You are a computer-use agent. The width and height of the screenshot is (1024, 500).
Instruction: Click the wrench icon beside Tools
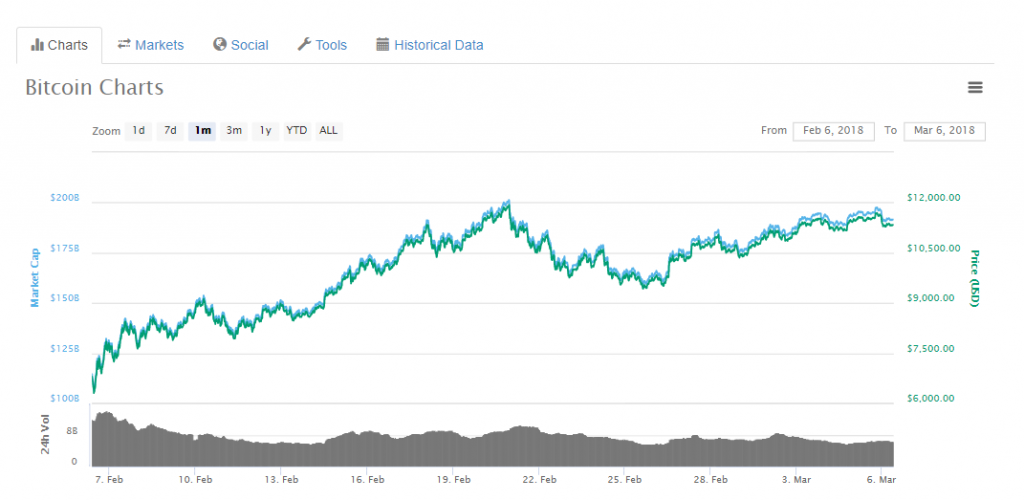[x=304, y=44]
